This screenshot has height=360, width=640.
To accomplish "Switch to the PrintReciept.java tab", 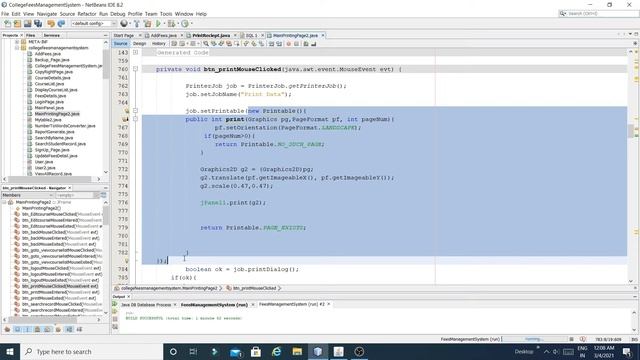I will click(x=211, y=36).
